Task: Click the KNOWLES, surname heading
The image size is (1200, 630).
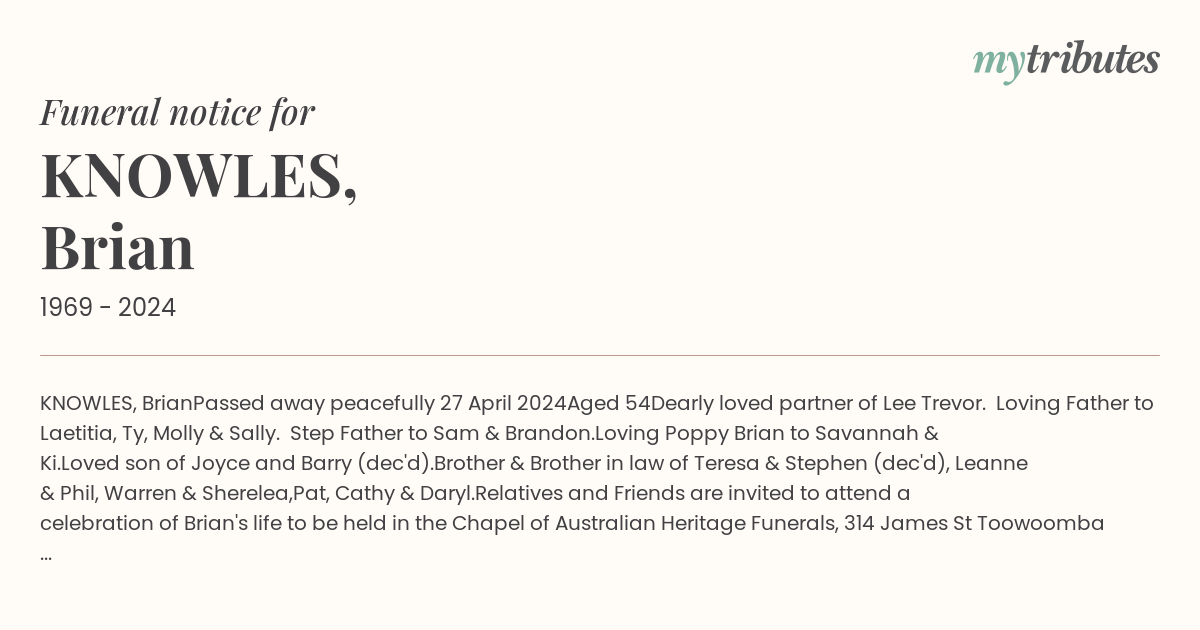Action: [x=199, y=176]
